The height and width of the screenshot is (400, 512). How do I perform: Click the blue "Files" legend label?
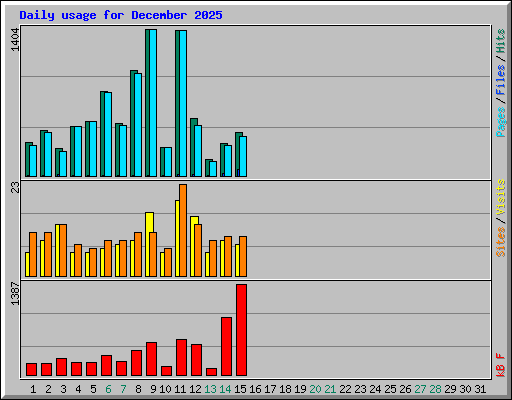[500, 79]
